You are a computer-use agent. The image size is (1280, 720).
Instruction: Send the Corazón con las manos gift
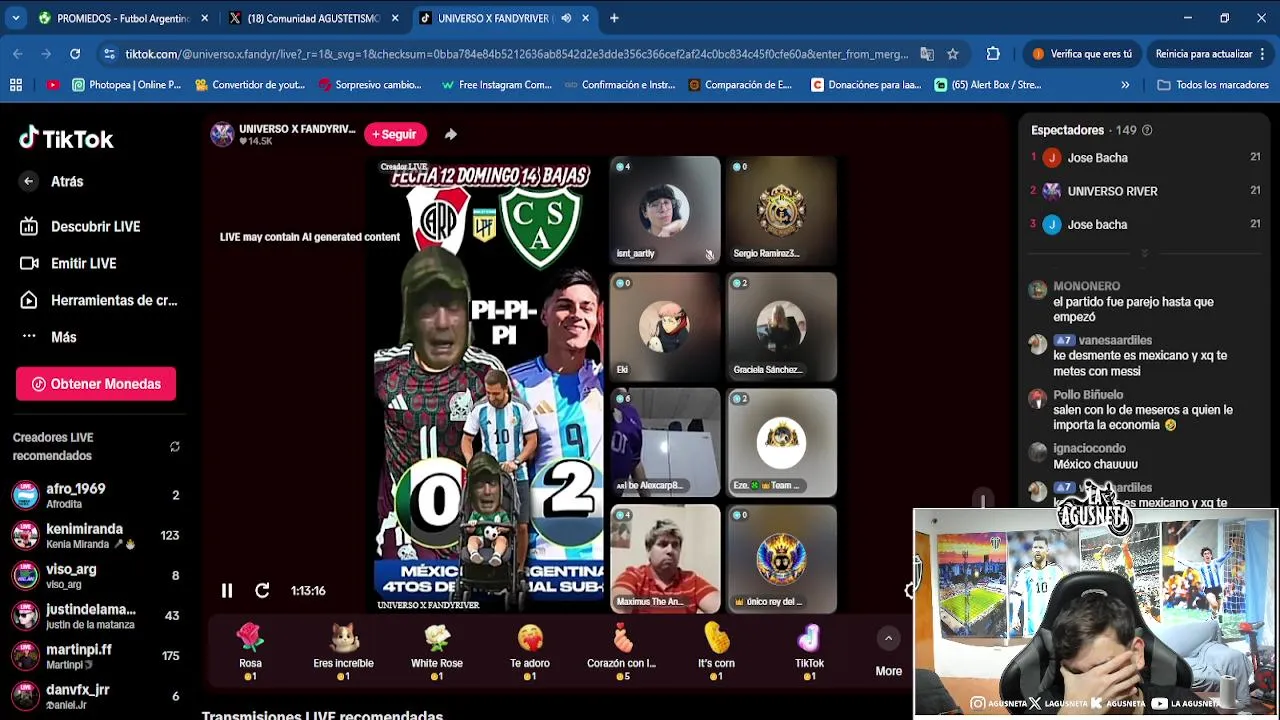(x=622, y=651)
